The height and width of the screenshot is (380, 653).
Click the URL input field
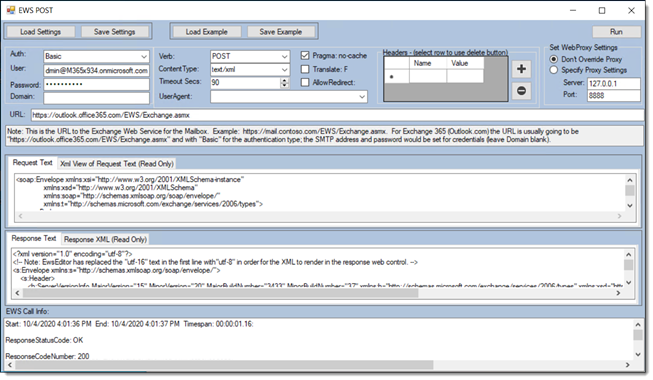tap(337, 115)
